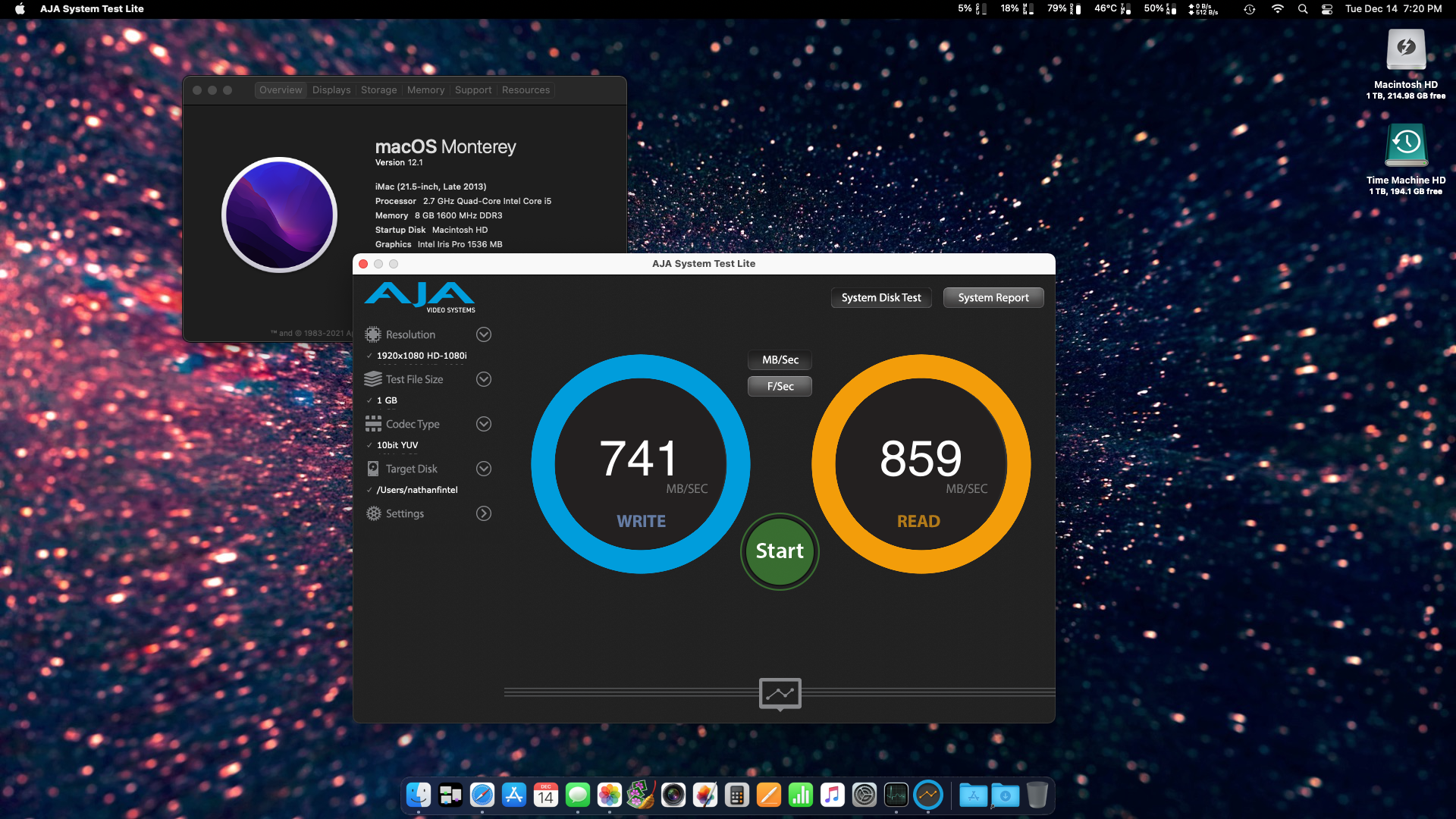Click the Test File Size stack icon
The height and width of the screenshot is (819, 1456).
(x=373, y=379)
